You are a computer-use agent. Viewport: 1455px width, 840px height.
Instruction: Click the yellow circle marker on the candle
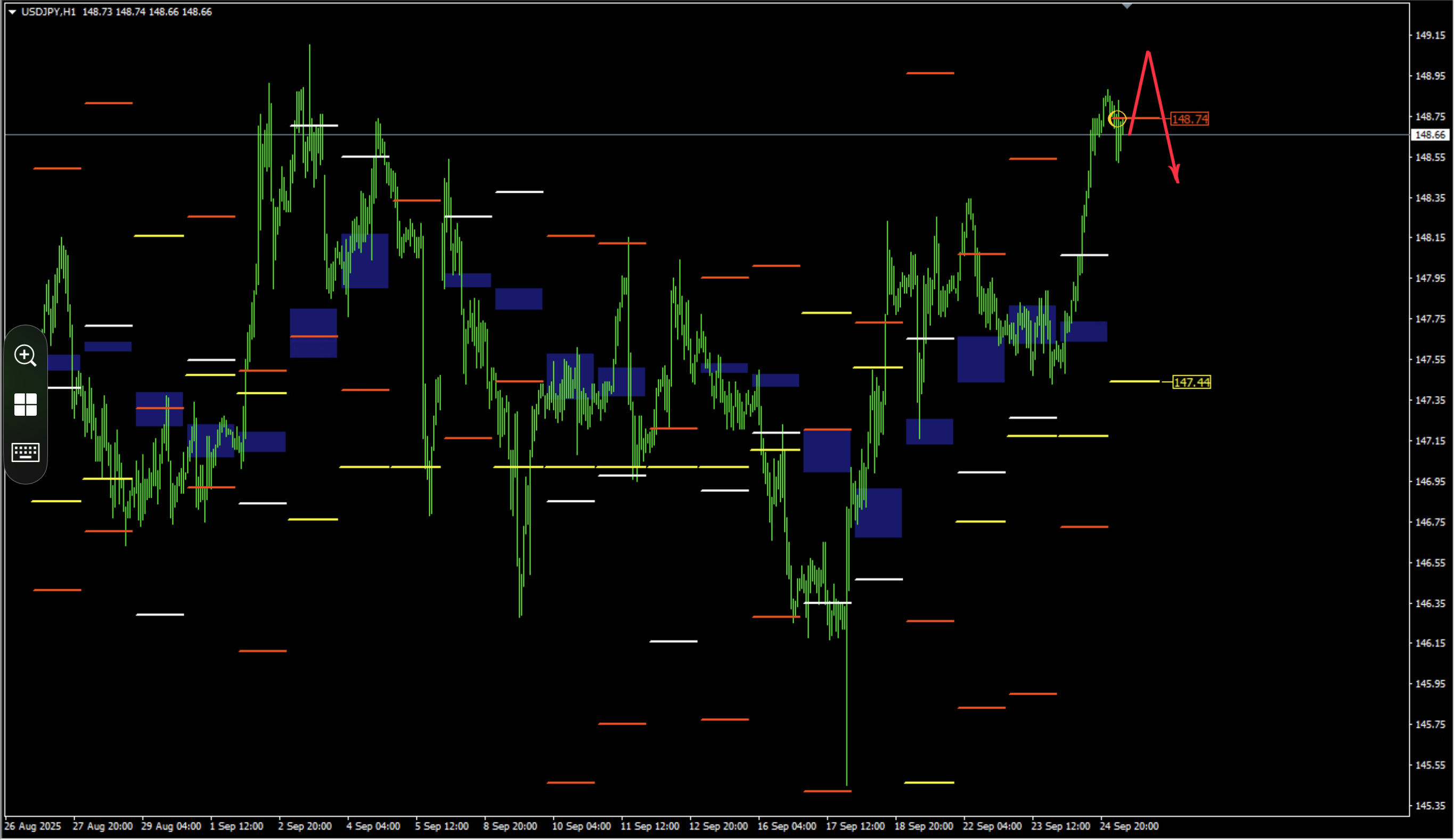point(1117,119)
